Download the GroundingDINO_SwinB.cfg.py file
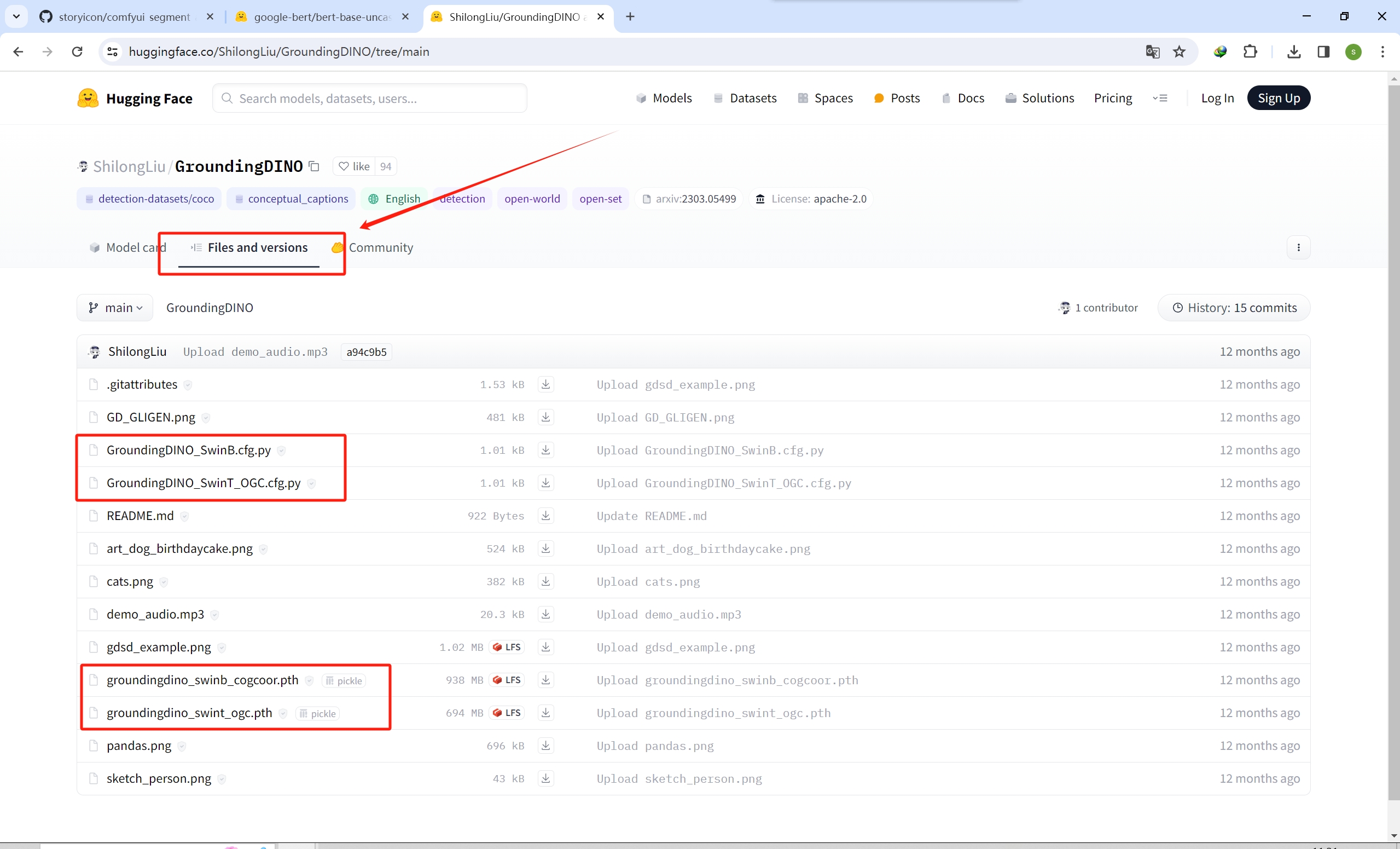The width and height of the screenshot is (1400, 849). point(545,451)
